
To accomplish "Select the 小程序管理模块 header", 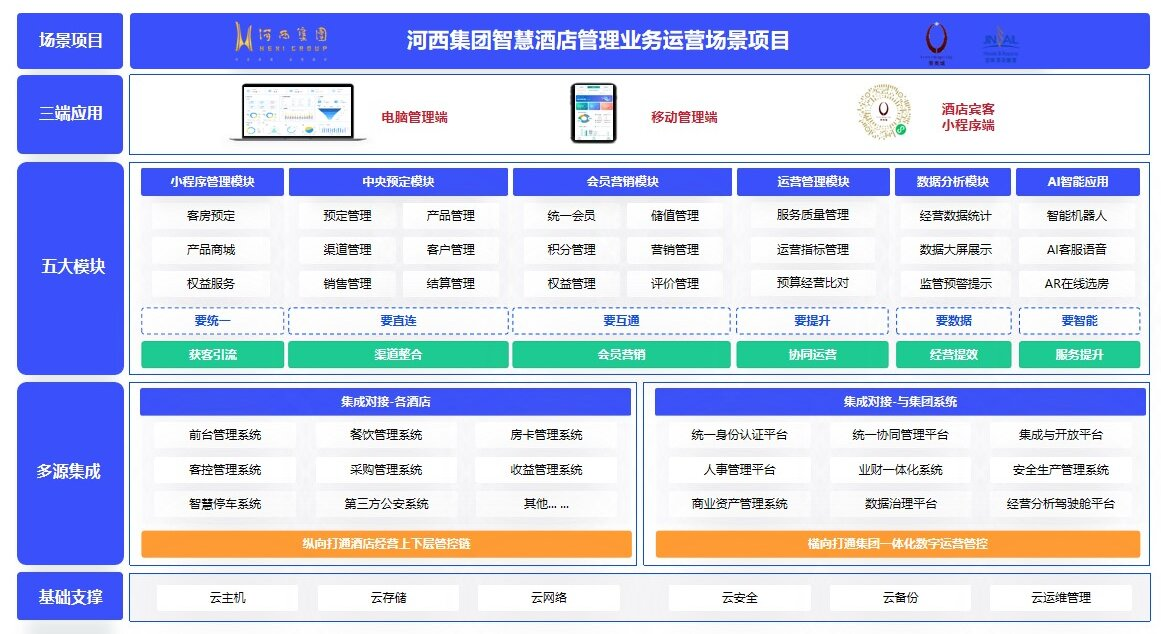I will 212,182.
